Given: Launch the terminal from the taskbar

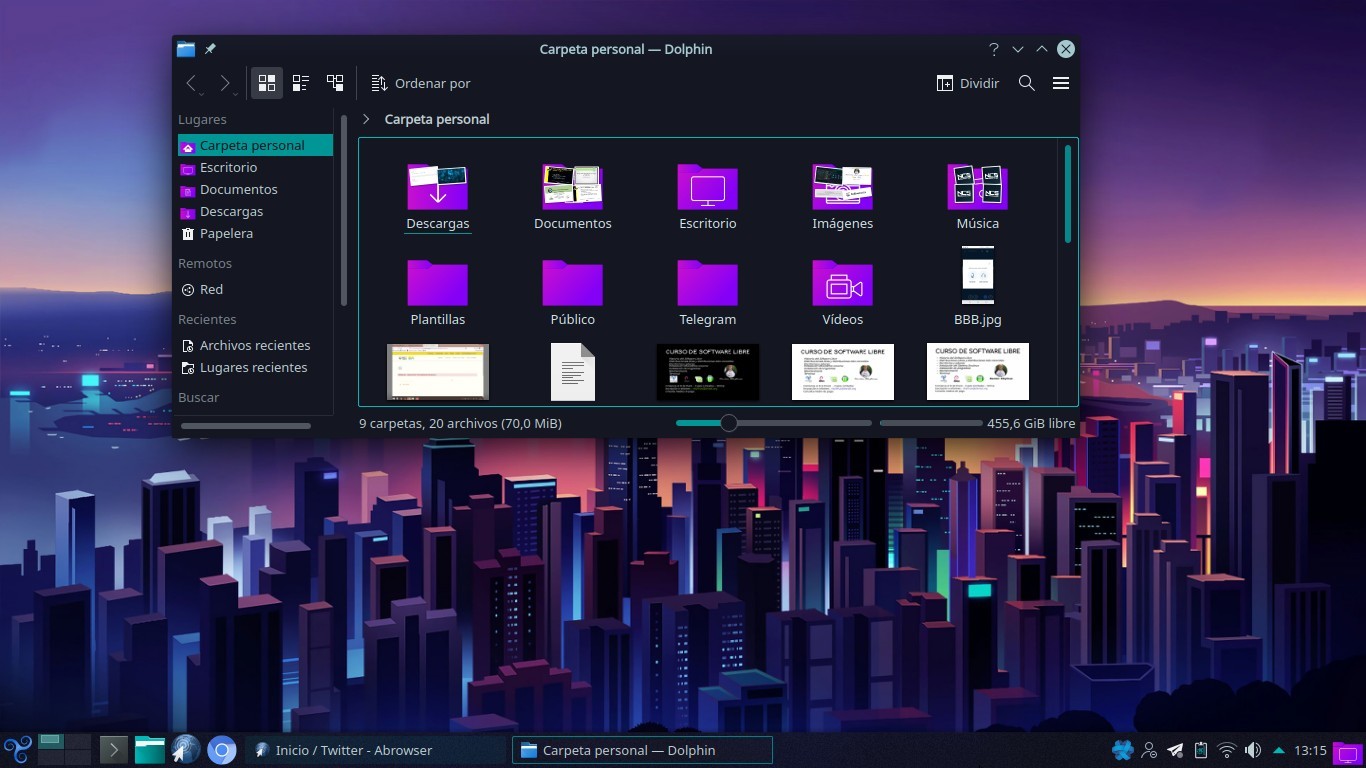Looking at the screenshot, I should tap(114, 750).
